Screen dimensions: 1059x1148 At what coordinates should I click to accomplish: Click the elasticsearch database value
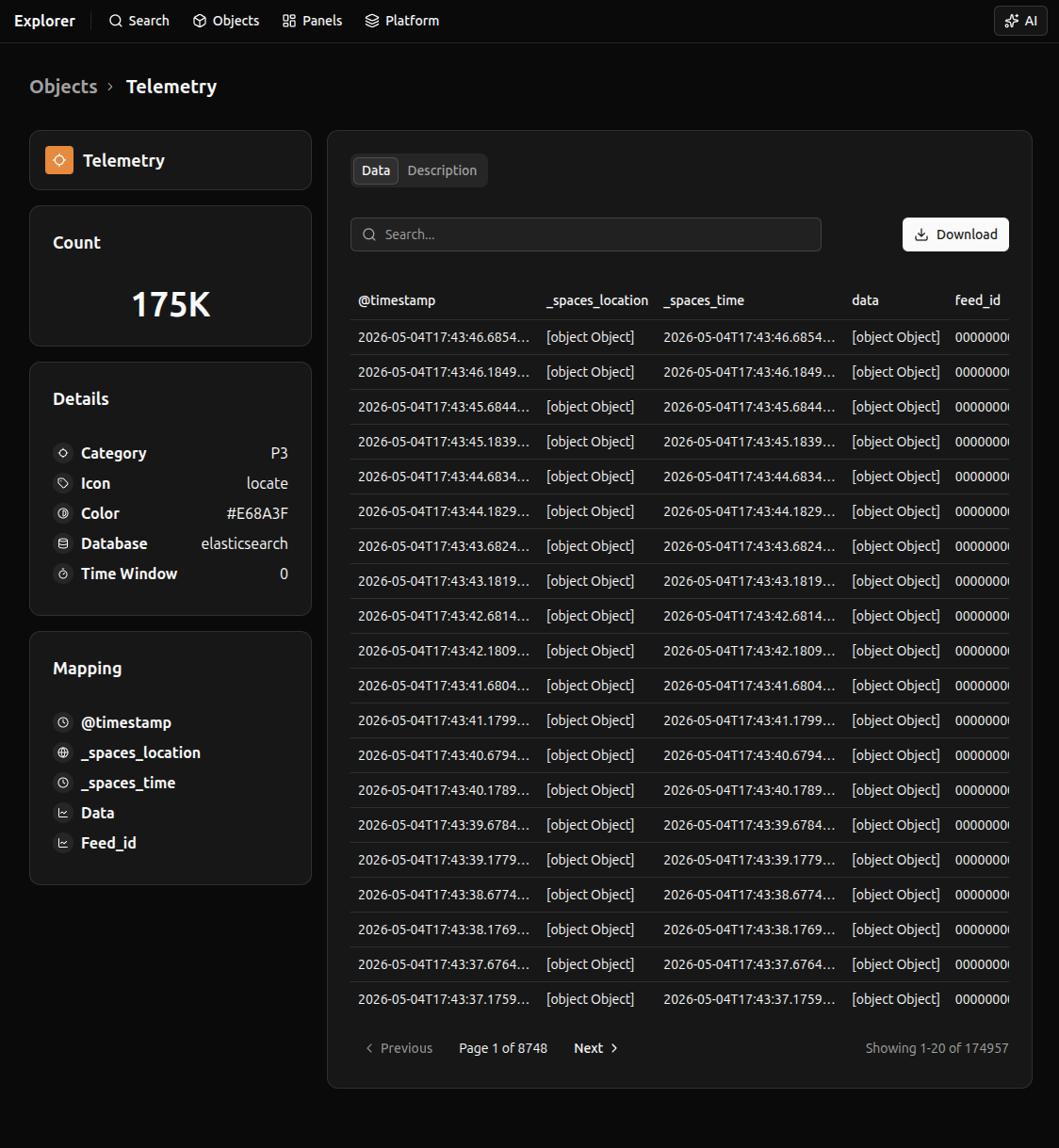[245, 543]
